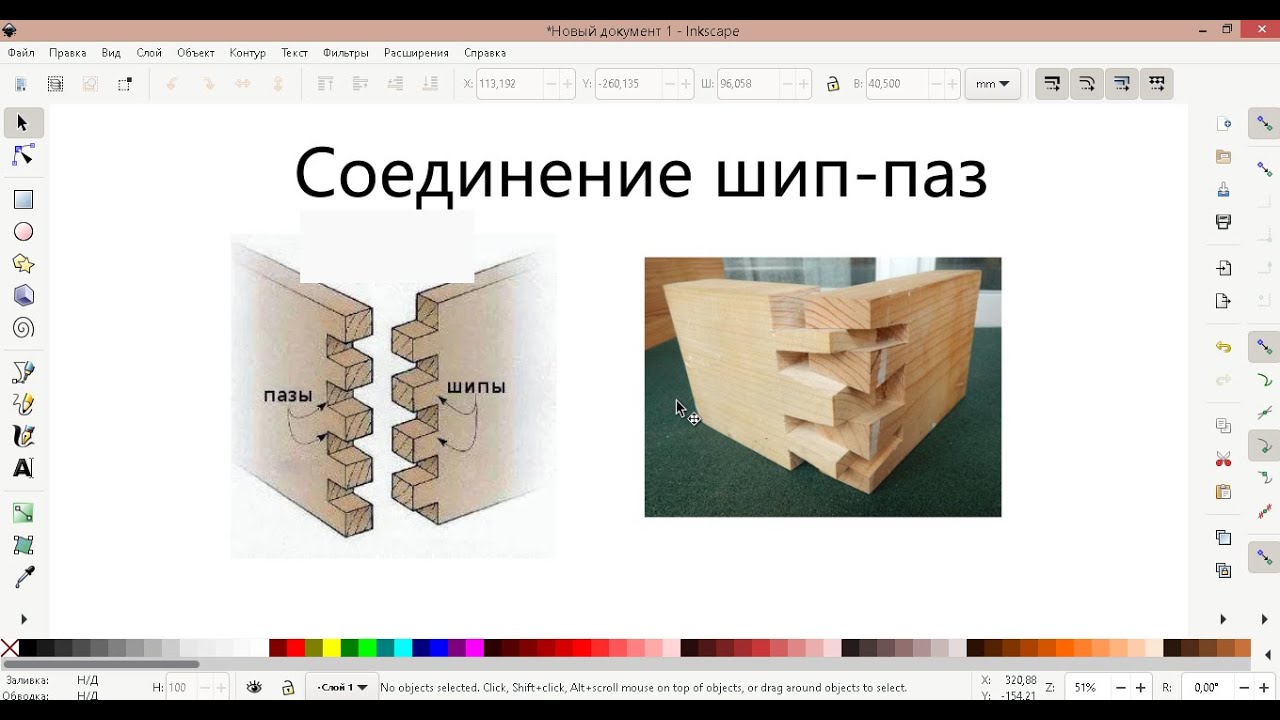The width and height of the screenshot is (1280, 720).
Task: Open the Фильтры menu
Action: [x=345, y=53]
